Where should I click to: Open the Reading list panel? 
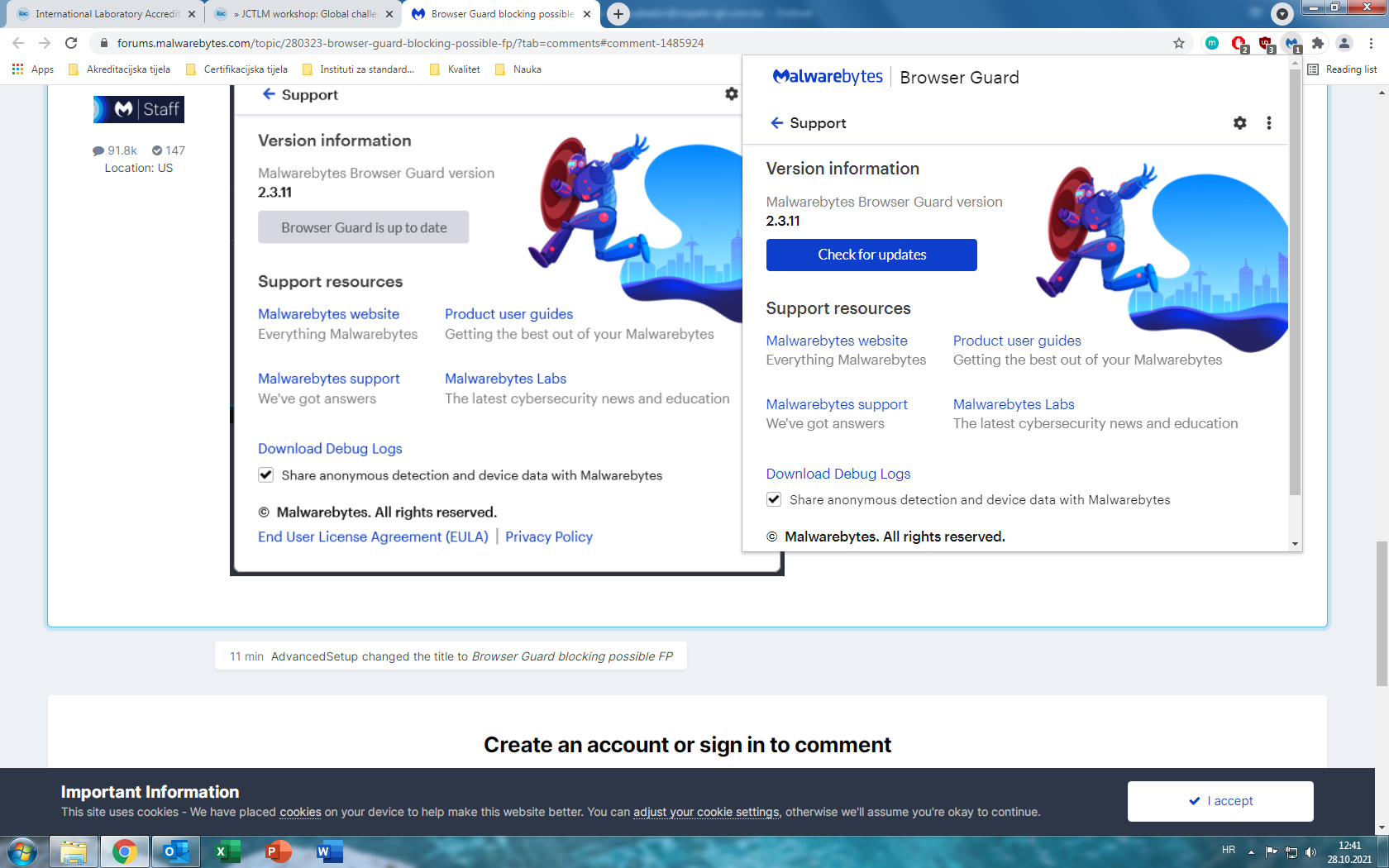[x=1343, y=69]
